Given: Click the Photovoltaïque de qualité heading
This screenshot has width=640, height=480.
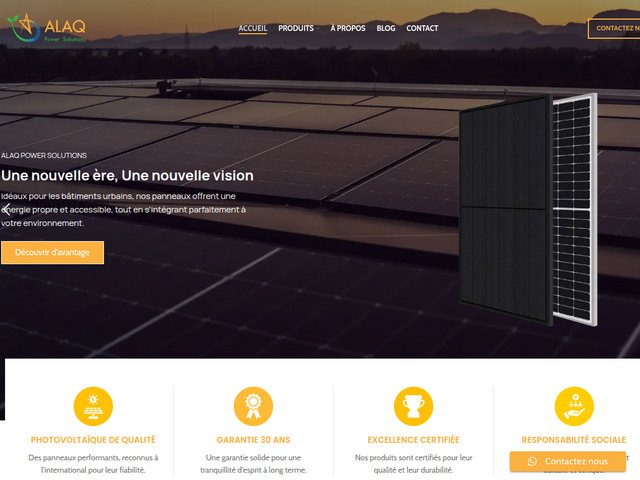Looking at the screenshot, I should pyautogui.click(x=93, y=440).
